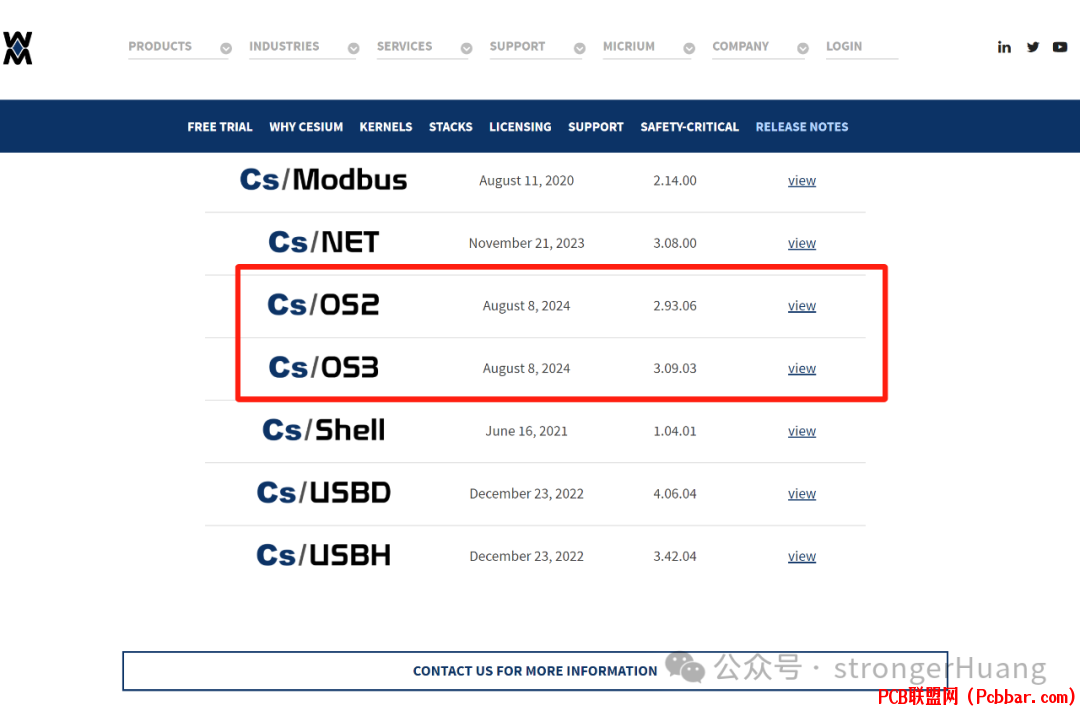Click the Cs/OS3 version 3.09.03

coord(675,368)
